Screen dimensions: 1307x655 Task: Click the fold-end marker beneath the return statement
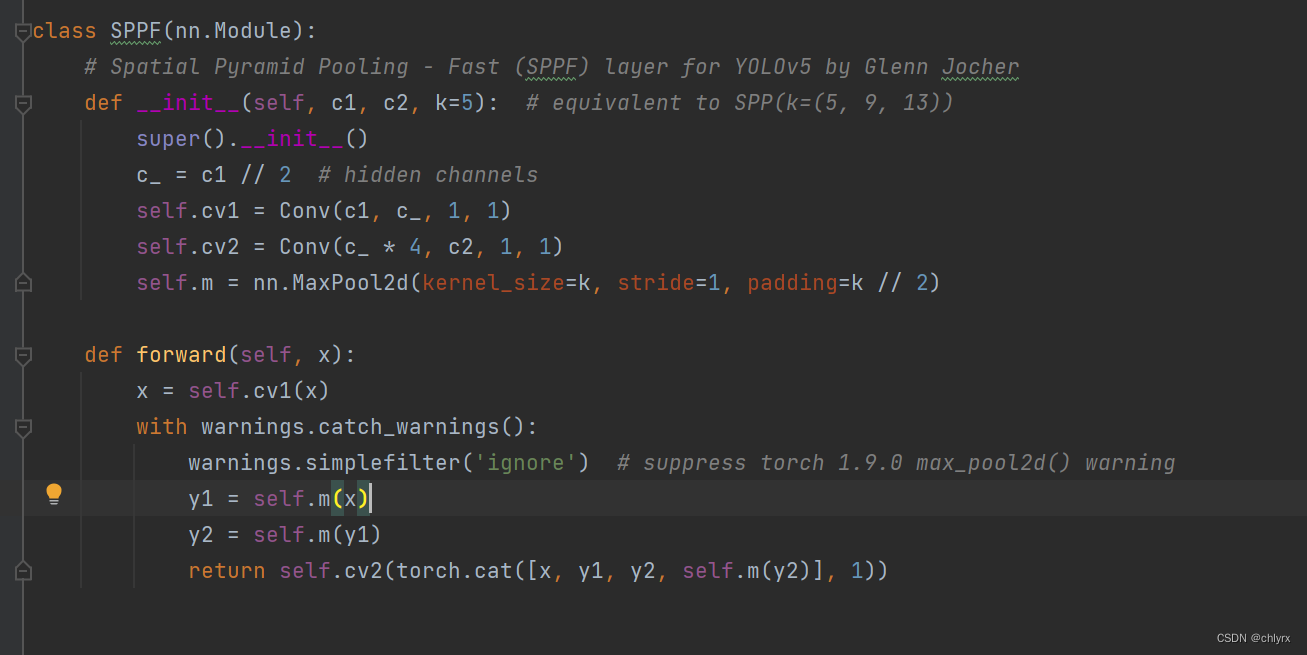tap(22, 571)
